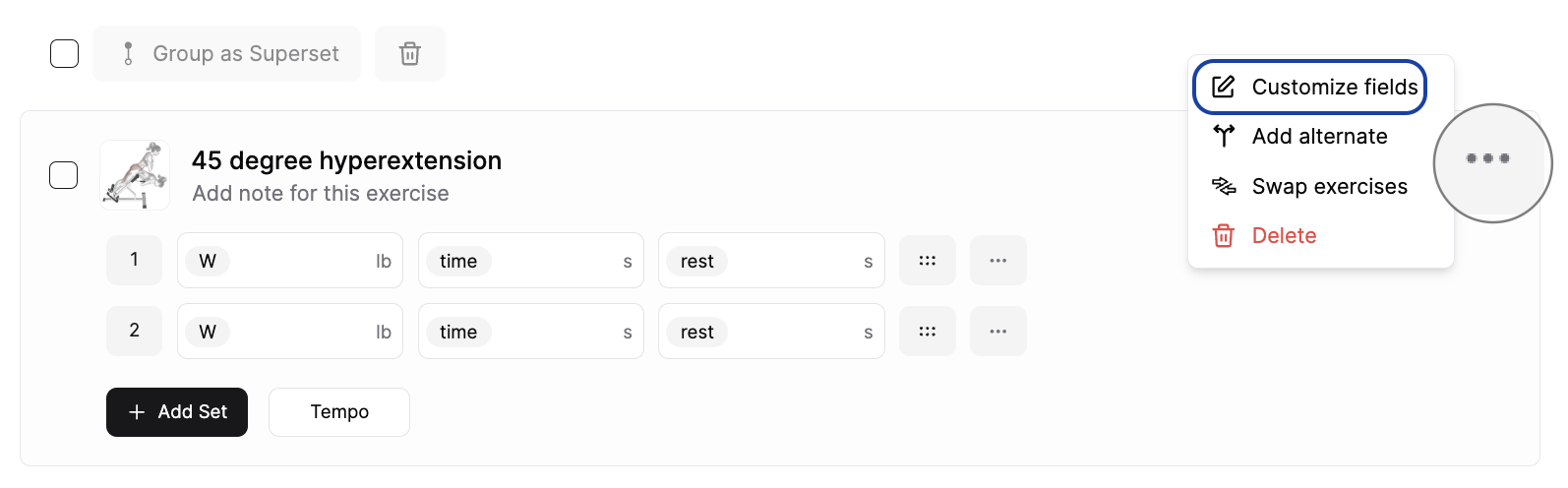Click the weight field in set 1
The height and width of the screenshot is (488, 1568).
[290, 261]
